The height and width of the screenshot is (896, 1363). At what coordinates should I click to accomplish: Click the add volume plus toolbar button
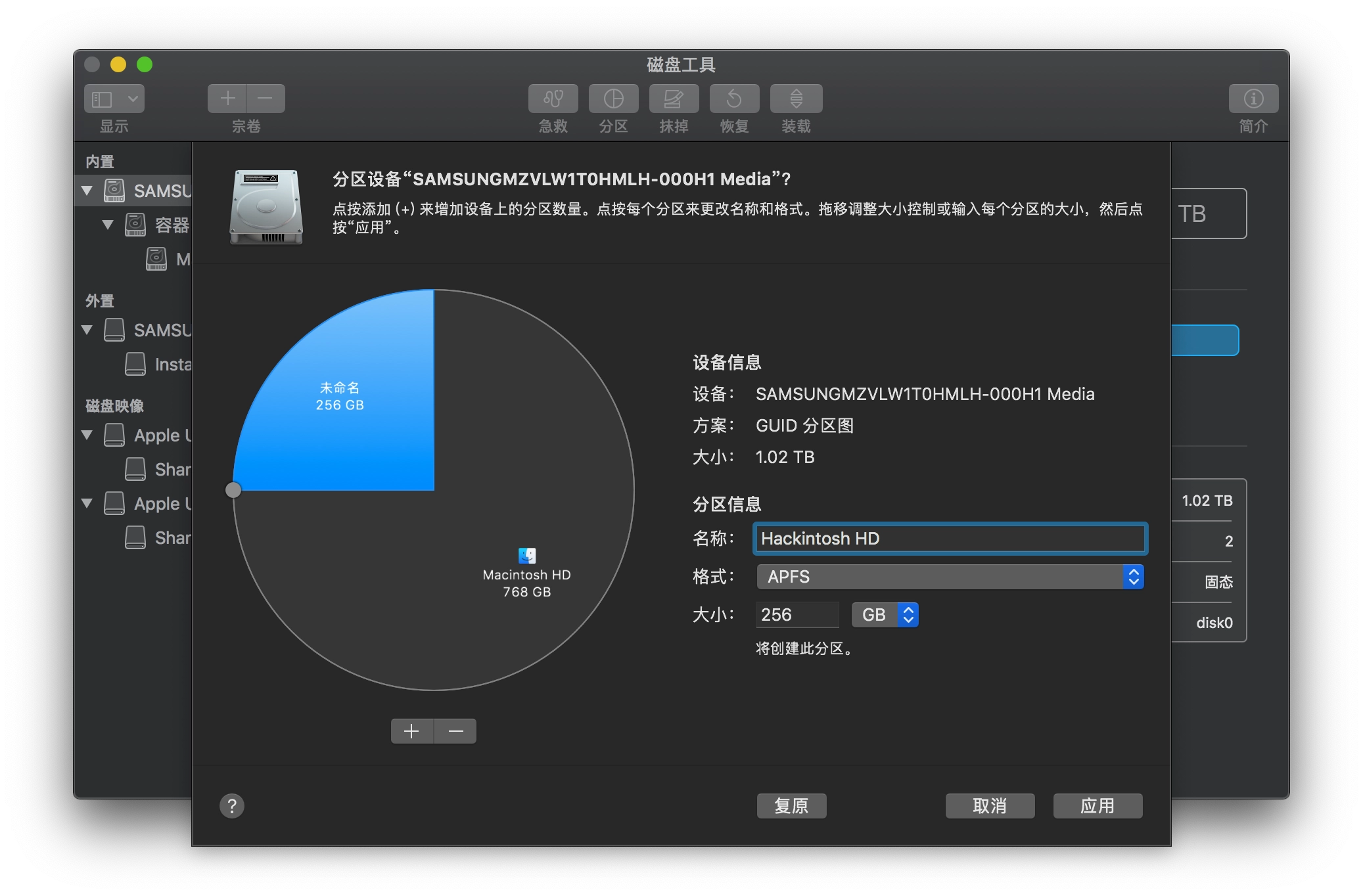point(227,99)
